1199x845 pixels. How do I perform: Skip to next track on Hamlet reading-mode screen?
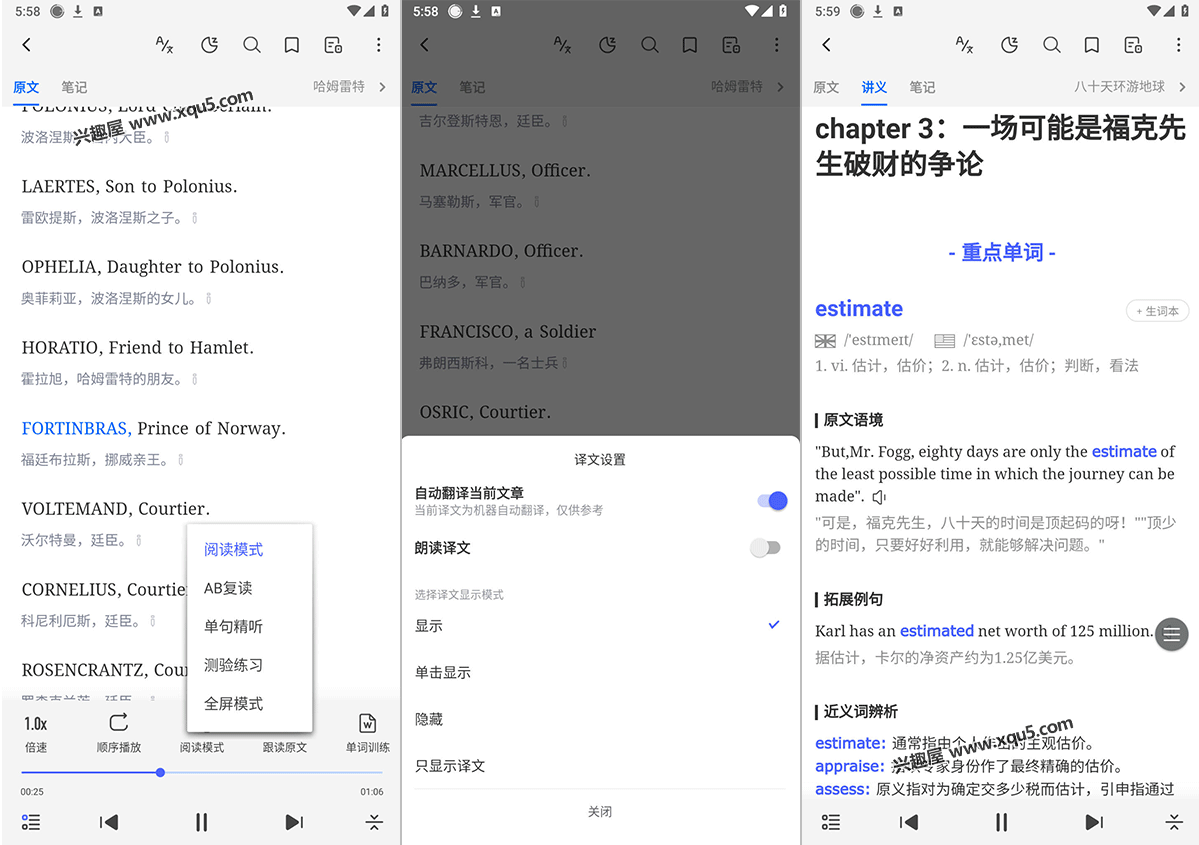click(294, 822)
